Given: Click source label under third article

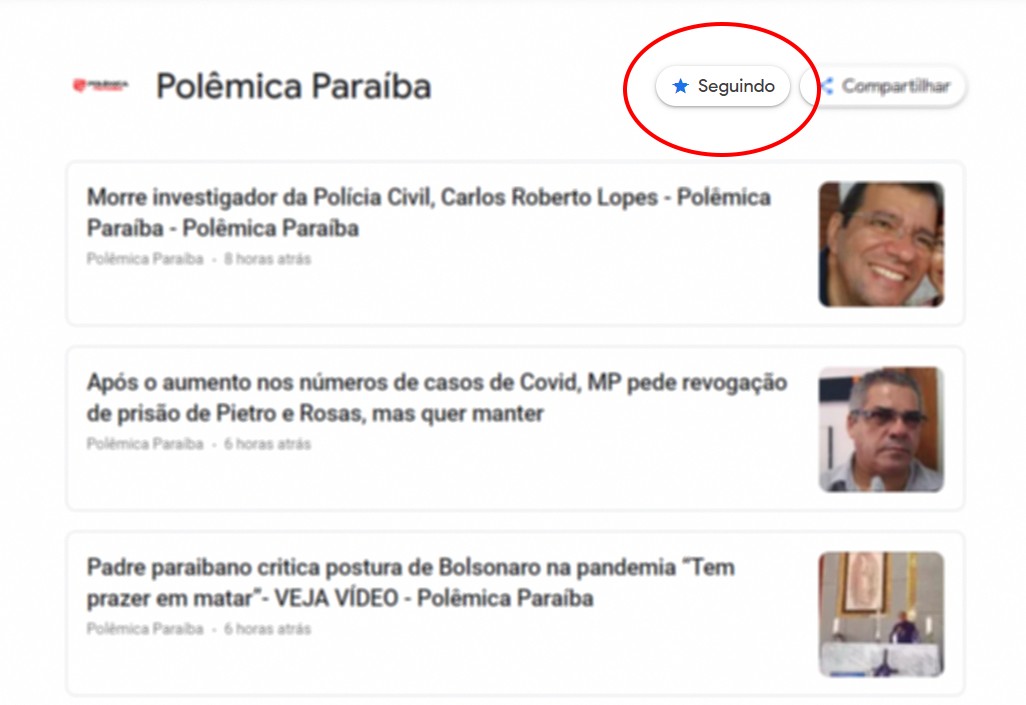Looking at the screenshot, I should (145, 628).
